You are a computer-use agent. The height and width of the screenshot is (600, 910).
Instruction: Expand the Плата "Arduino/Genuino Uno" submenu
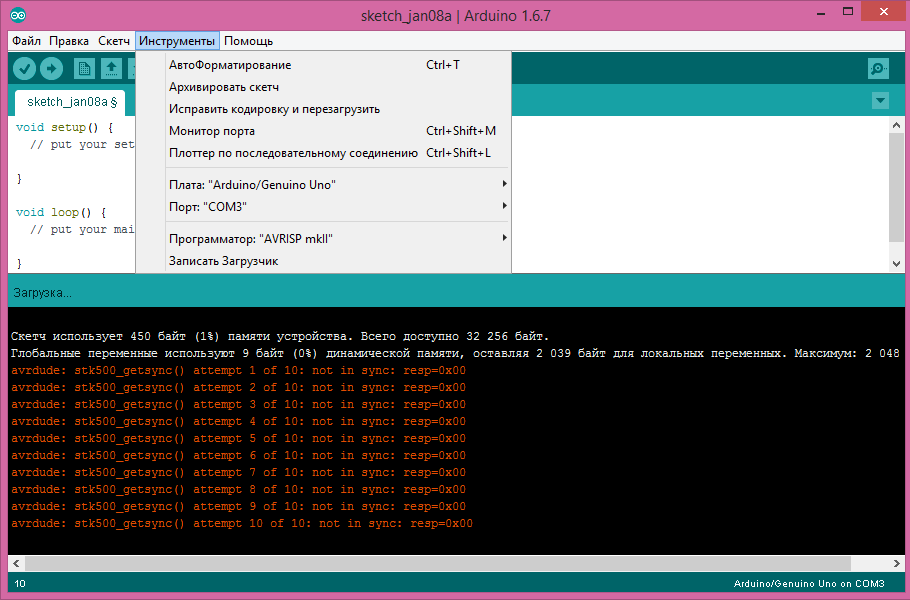[337, 185]
